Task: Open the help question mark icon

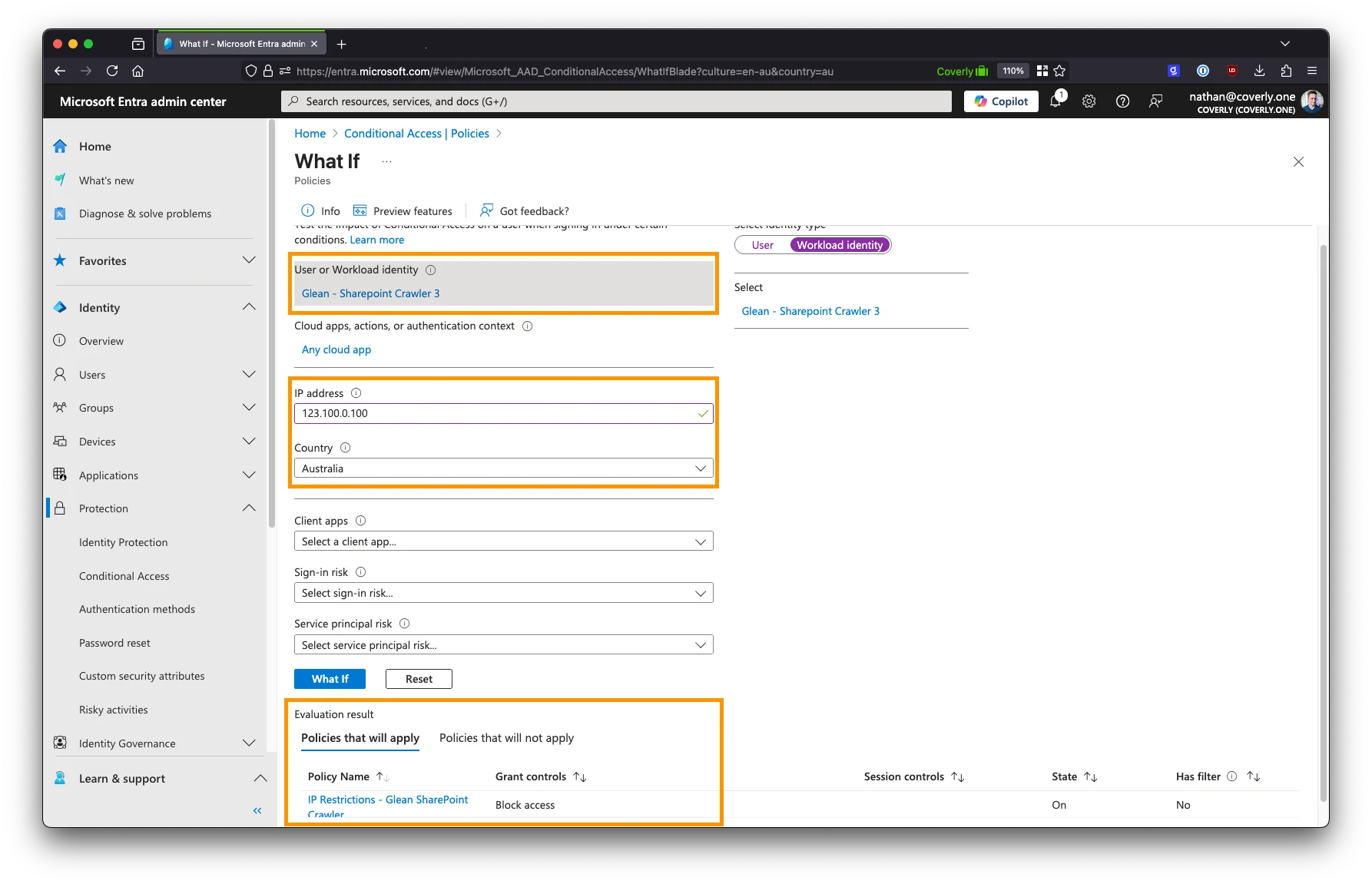Action: [x=1122, y=101]
